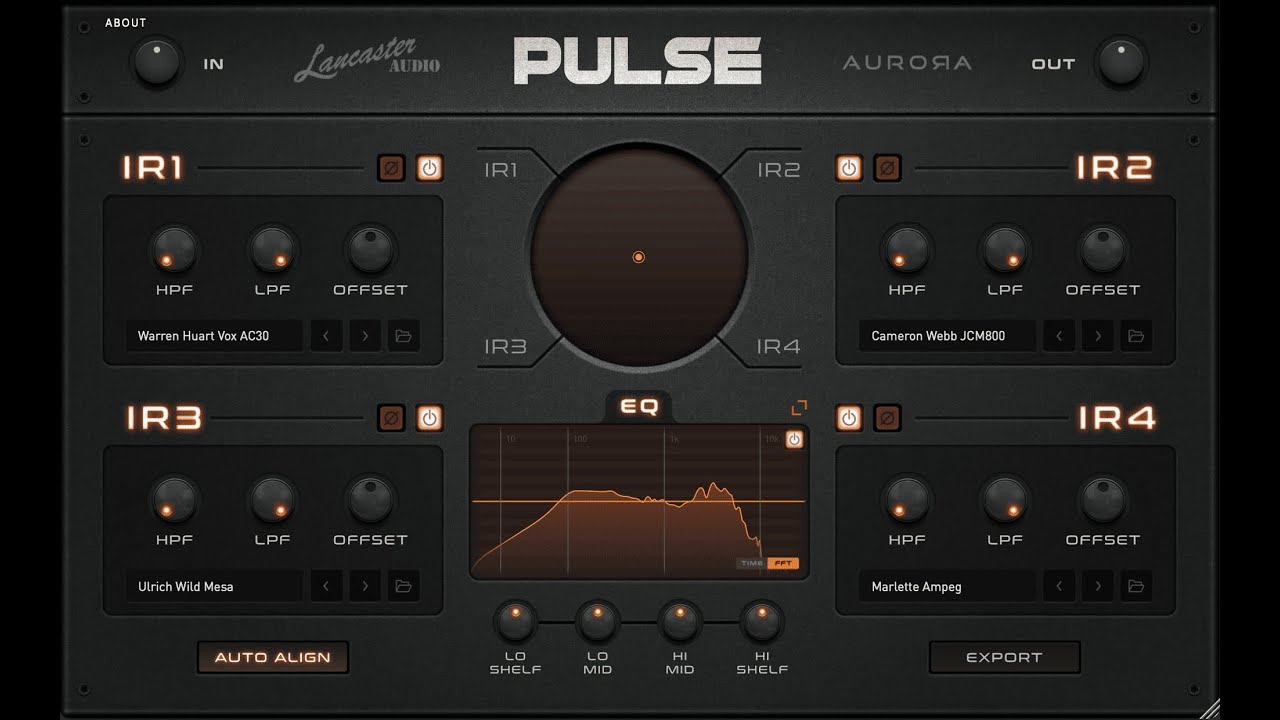
Task: Select next IR for IR2 slot
Action: click(1098, 336)
